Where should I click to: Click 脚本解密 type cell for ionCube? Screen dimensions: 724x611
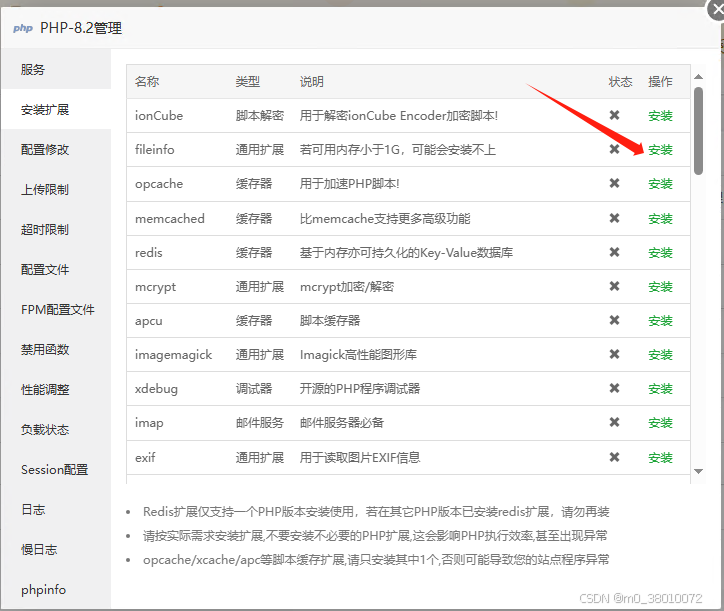(x=259, y=115)
